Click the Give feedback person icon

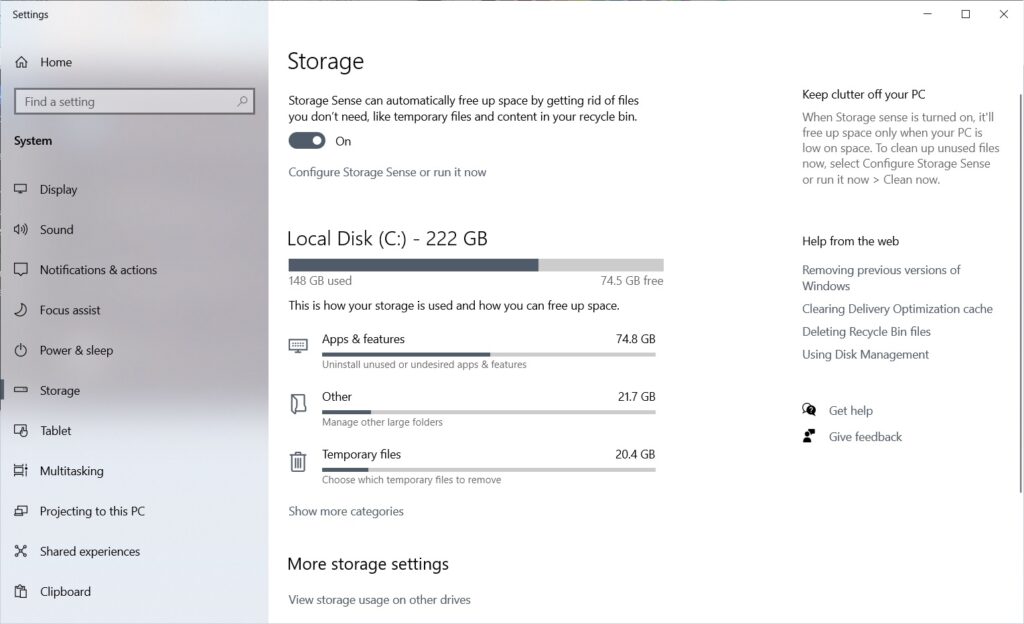[x=809, y=436]
